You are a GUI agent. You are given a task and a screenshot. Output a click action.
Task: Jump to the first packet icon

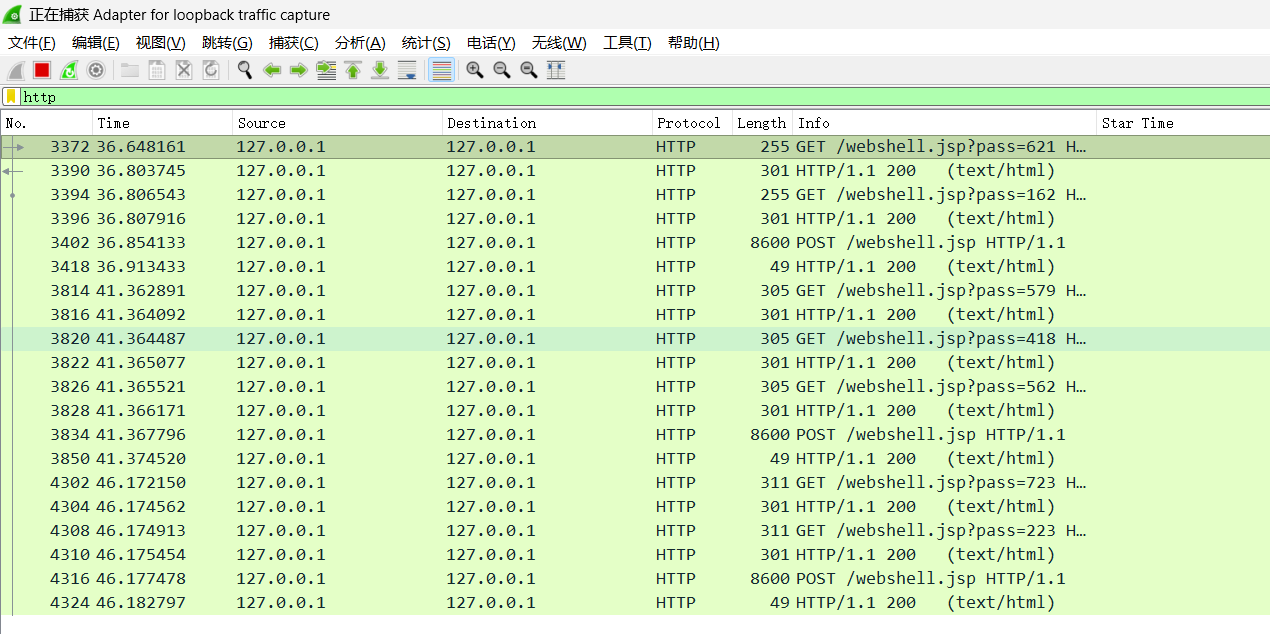coord(353,70)
